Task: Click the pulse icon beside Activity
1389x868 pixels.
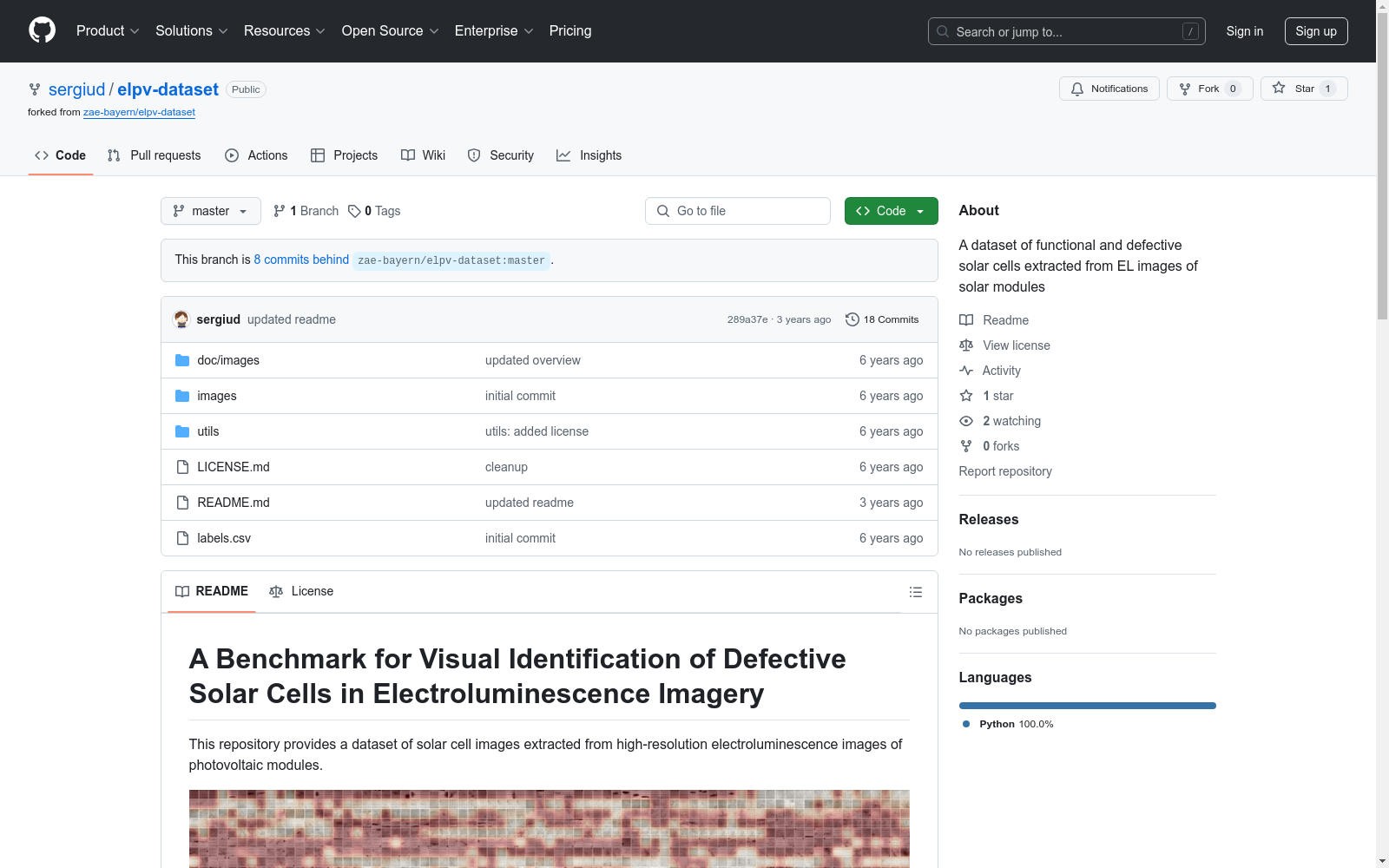Action: point(966,371)
